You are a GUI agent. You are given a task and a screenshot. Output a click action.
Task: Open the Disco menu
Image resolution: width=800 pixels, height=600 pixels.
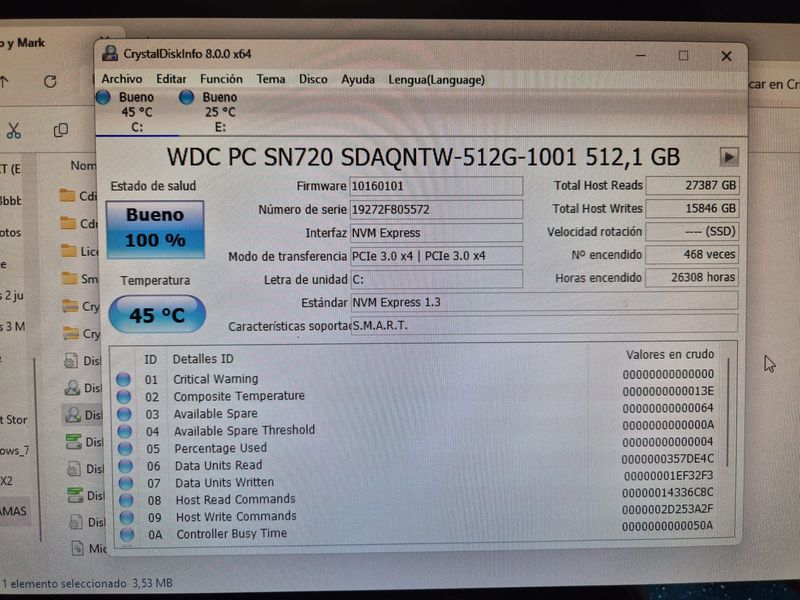point(313,80)
